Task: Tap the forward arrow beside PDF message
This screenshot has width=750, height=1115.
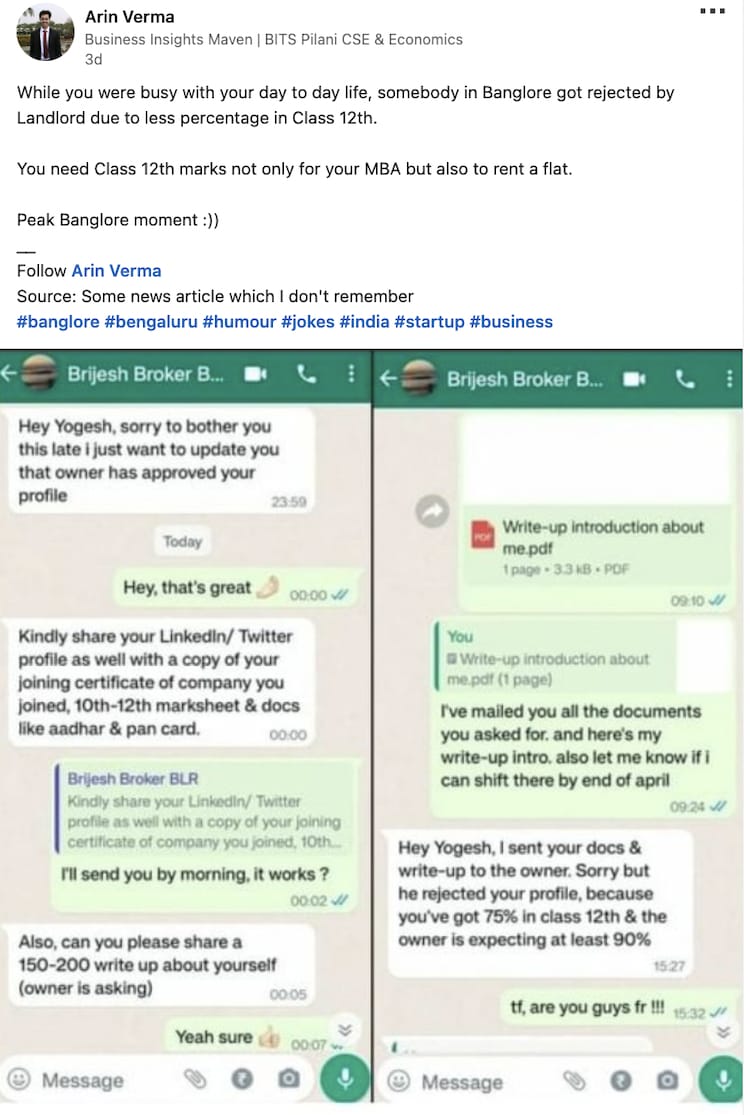Action: coord(432,511)
